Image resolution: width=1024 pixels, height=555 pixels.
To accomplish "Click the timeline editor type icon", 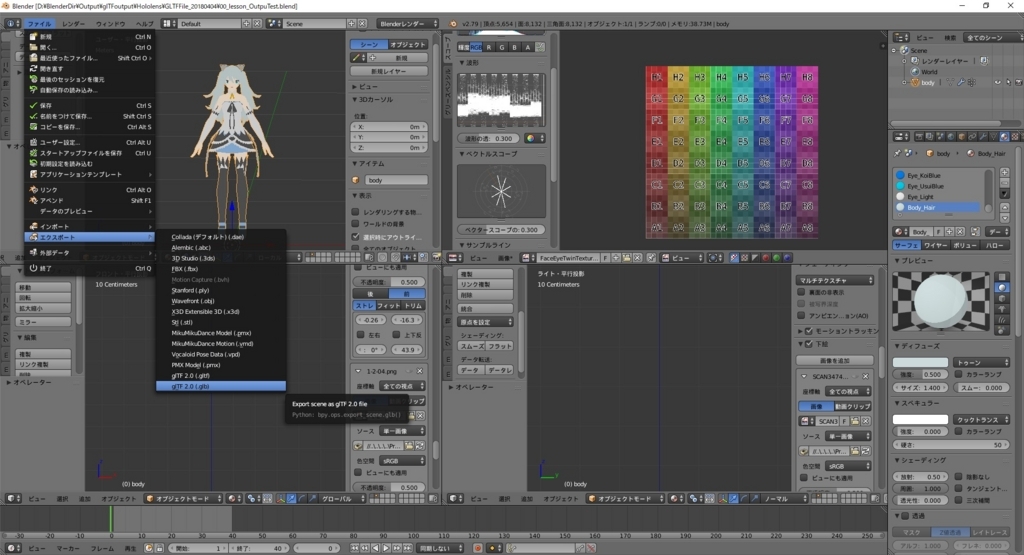I will [x=12, y=548].
